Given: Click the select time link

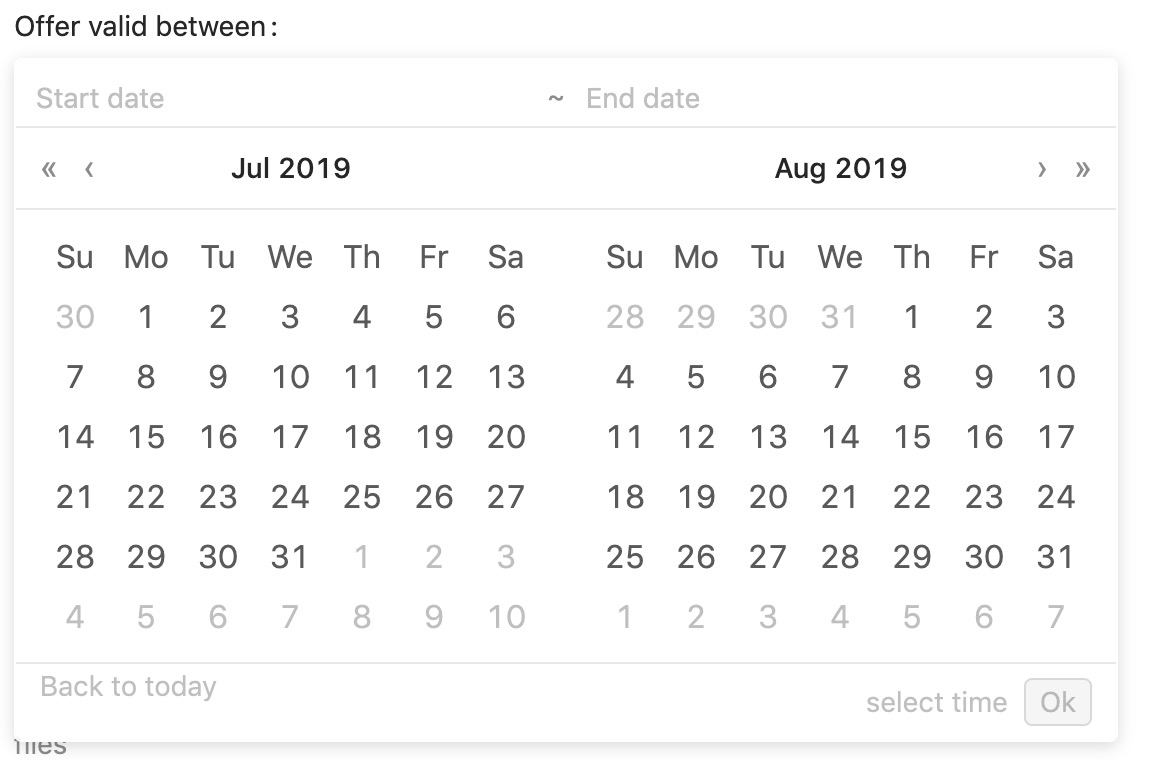Looking at the screenshot, I should click(x=936, y=703).
